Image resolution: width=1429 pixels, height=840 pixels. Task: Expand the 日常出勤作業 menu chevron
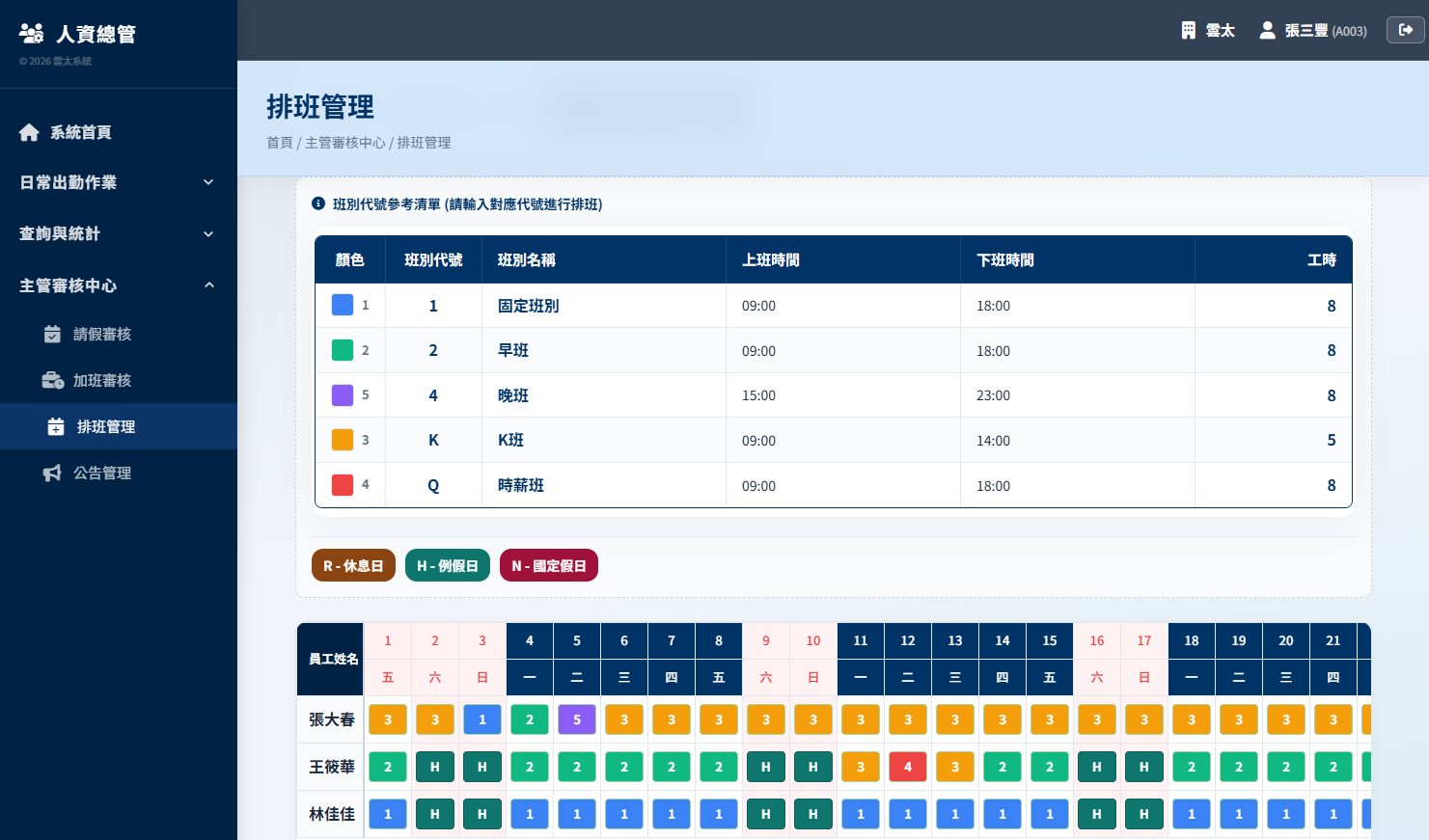point(208,182)
